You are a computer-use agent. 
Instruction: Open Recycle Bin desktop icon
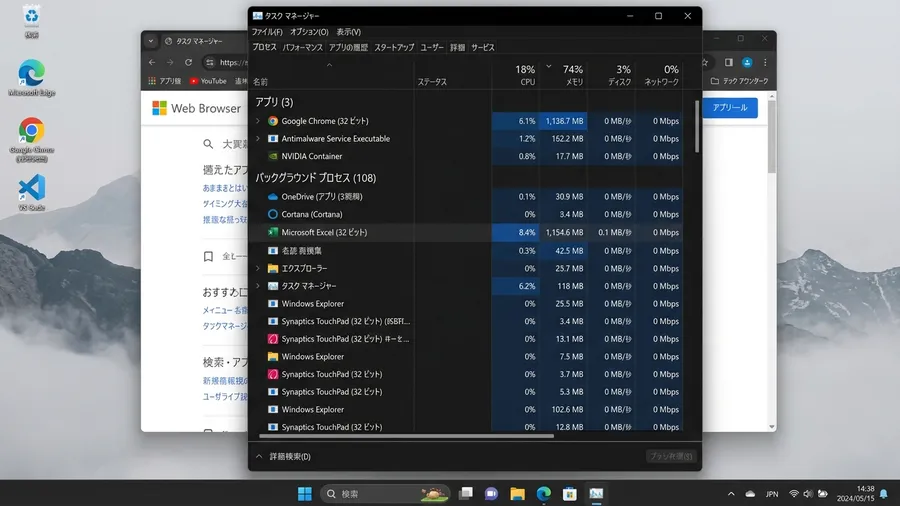pyautogui.click(x=32, y=20)
